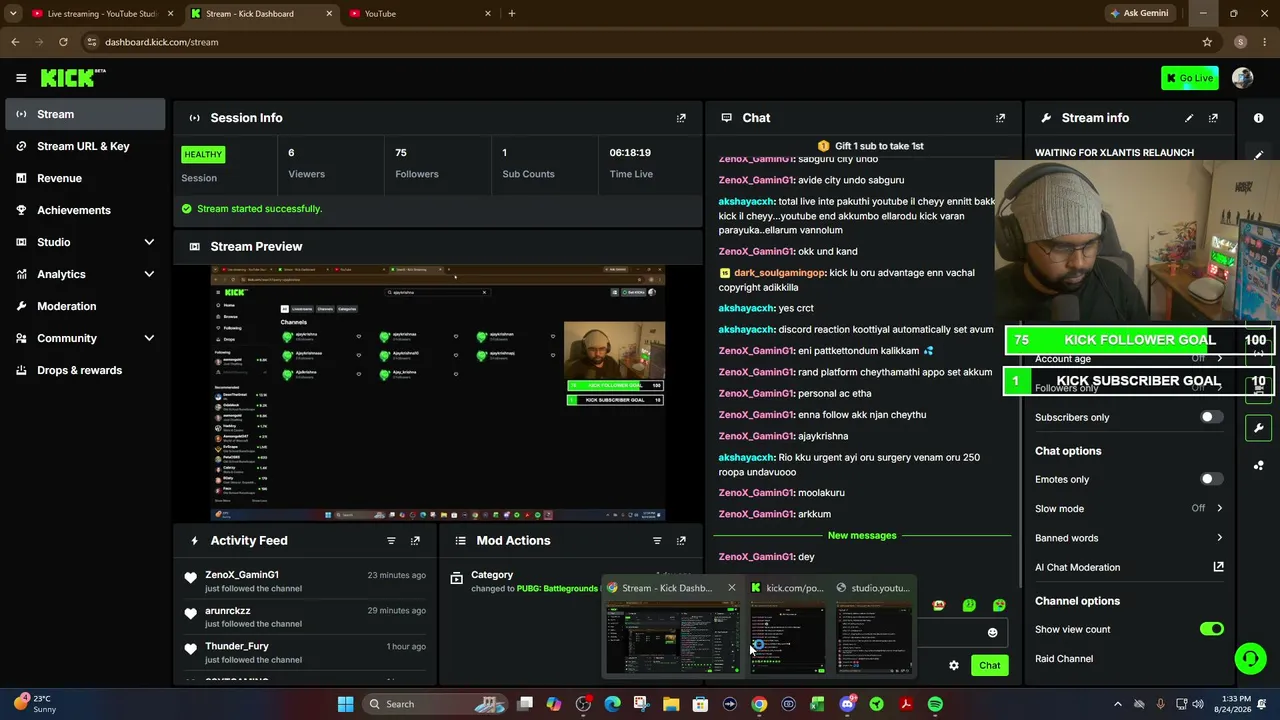Screen dimensions: 1280x720
Task: Open the emoji picker in chat box
Action: click(x=992, y=632)
